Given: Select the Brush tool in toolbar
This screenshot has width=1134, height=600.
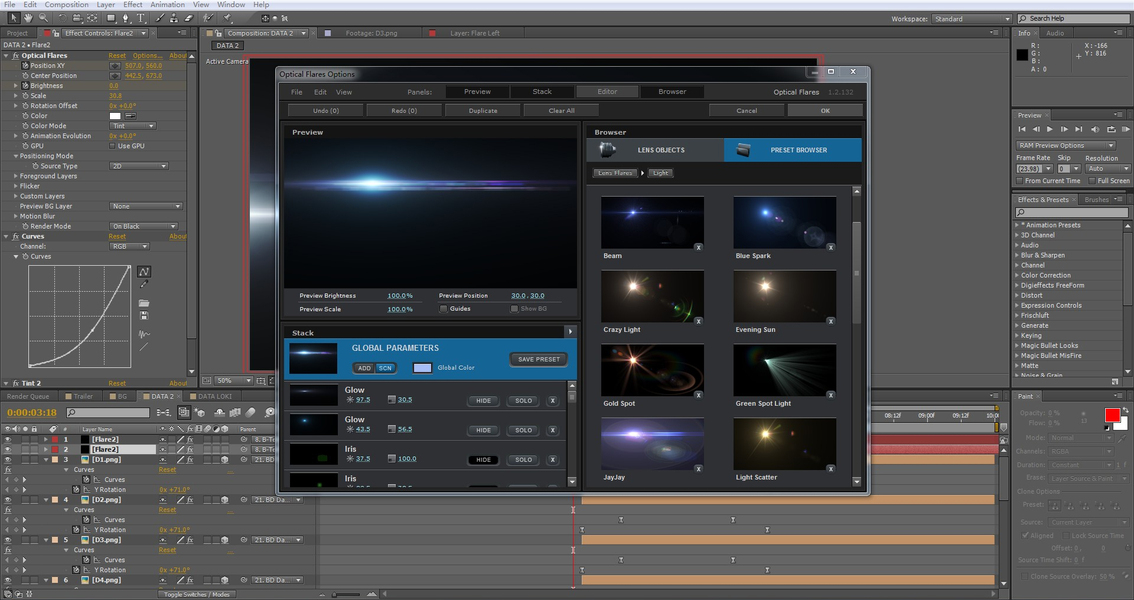Looking at the screenshot, I should click(160, 18).
